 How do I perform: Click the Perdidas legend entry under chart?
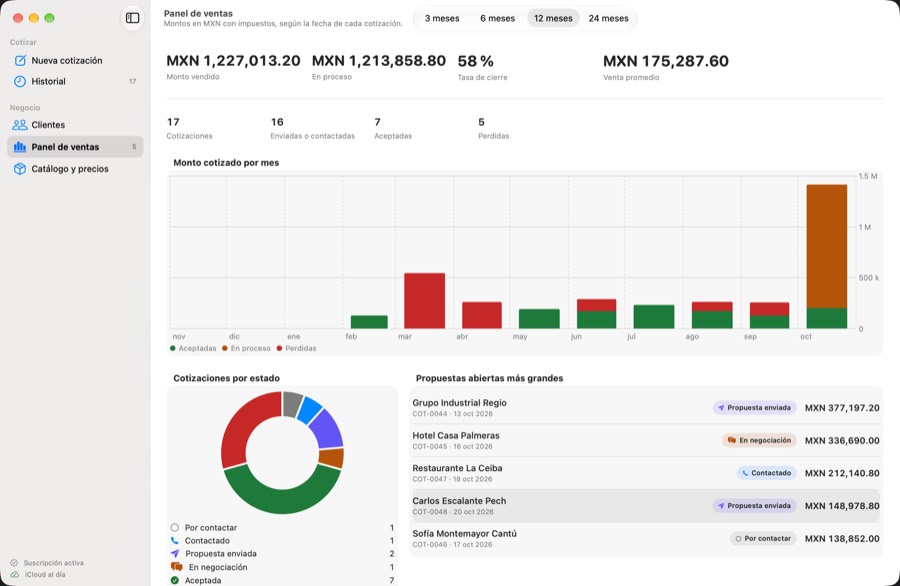tap(297, 348)
